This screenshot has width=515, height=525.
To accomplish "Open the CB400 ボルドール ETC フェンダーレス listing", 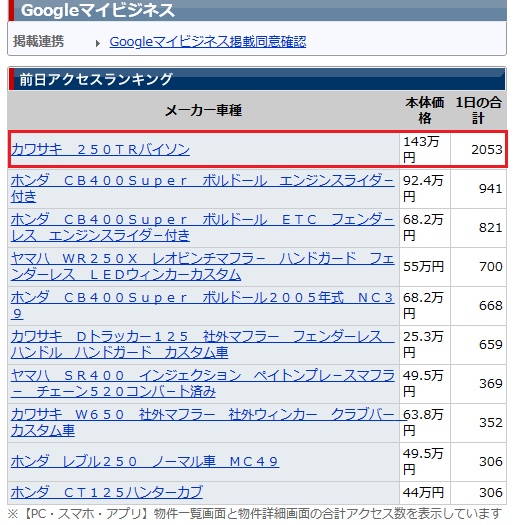I will [203, 228].
